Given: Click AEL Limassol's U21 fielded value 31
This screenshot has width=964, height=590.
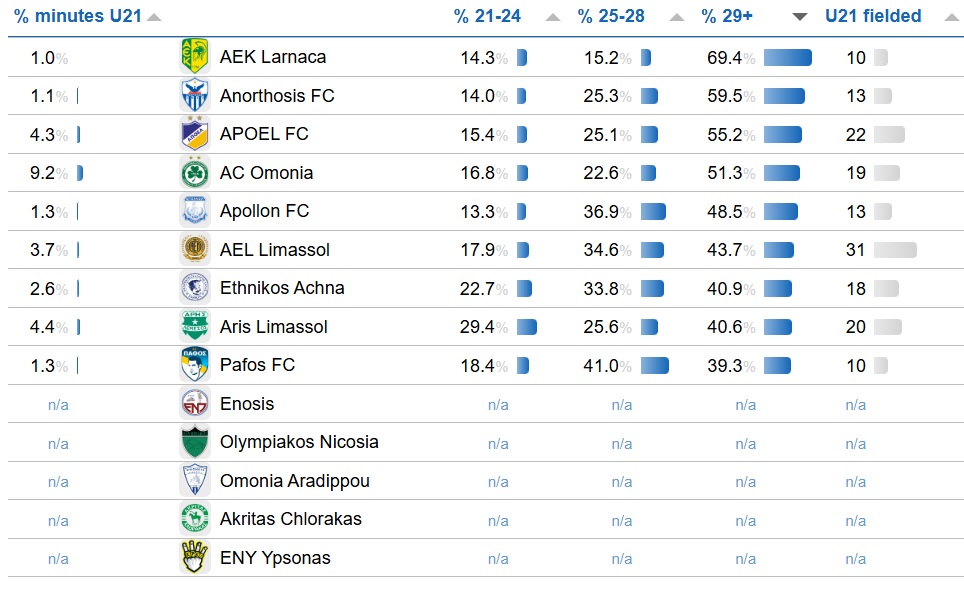Looking at the screenshot, I should pos(855,250).
